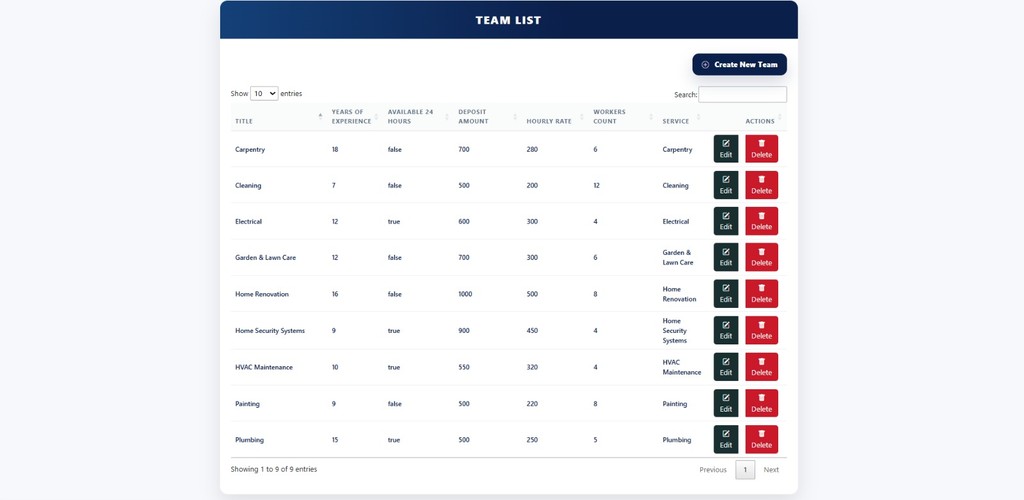Screen dimensions: 1024x500
Task: Delete the Plumbing team
Action: click(x=761, y=439)
